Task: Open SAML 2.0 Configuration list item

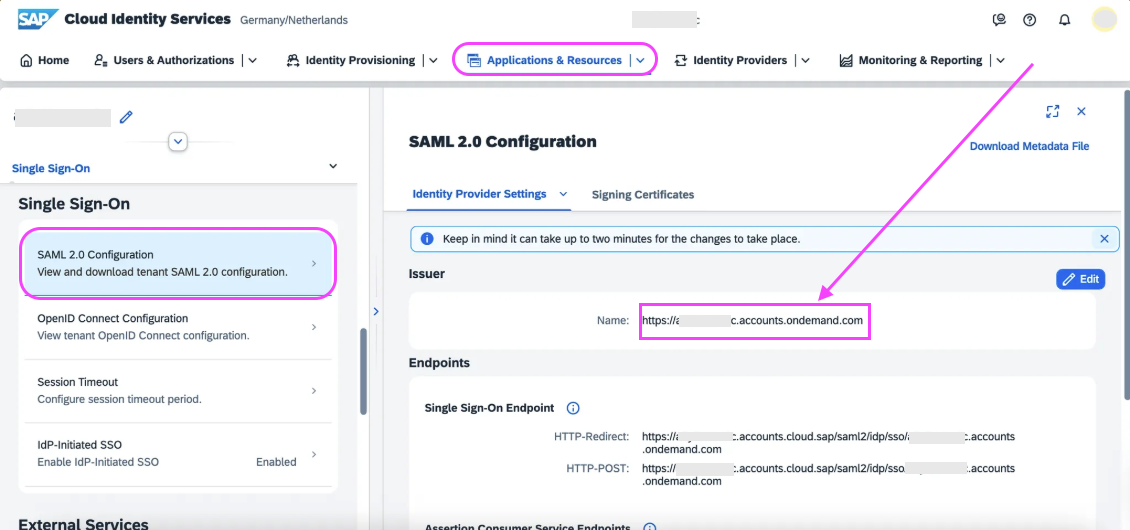Action: [x=178, y=264]
